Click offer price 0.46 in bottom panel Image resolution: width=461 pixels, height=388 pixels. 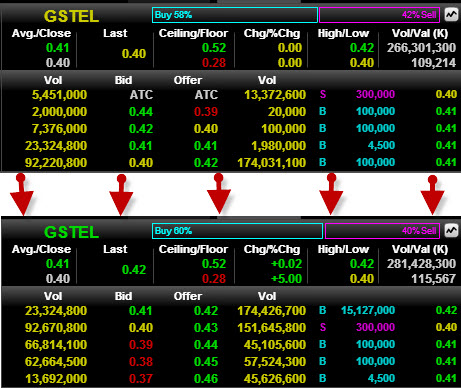coord(206,379)
